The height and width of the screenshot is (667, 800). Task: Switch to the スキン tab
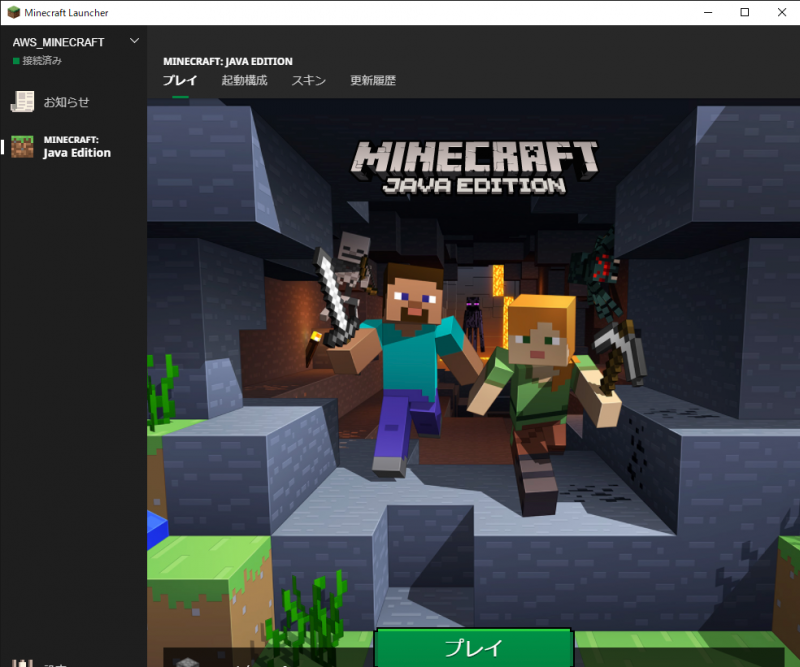[308, 80]
